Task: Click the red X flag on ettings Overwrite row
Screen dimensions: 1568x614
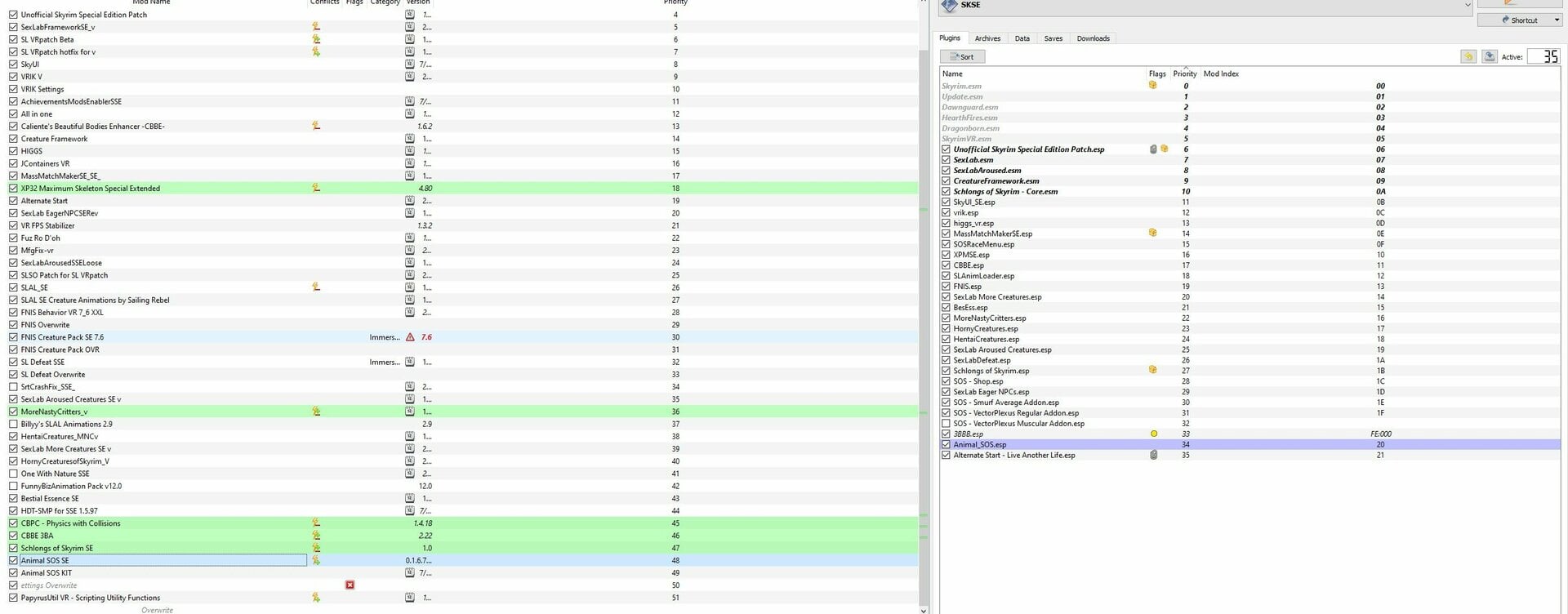Action: [350, 585]
